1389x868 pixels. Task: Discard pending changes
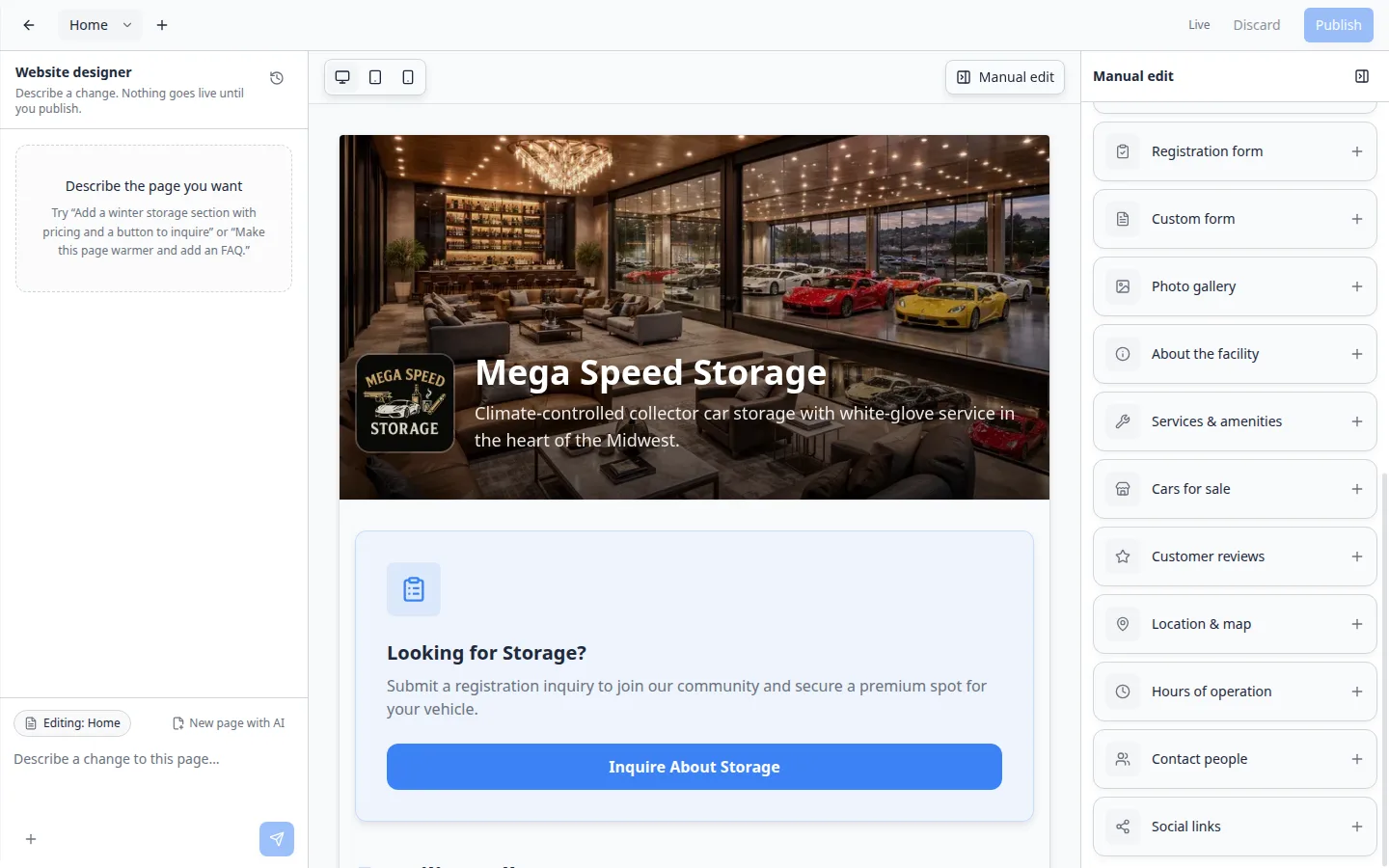point(1257,25)
